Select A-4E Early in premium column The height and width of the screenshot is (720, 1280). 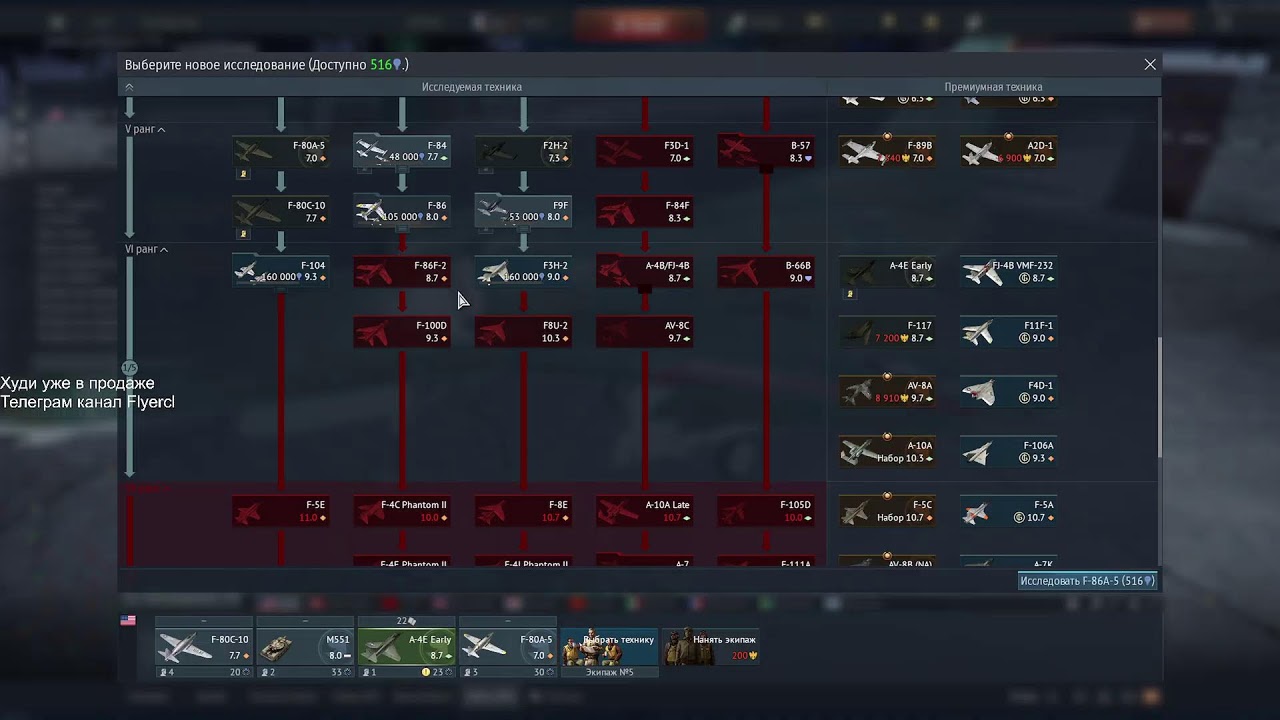point(887,272)
